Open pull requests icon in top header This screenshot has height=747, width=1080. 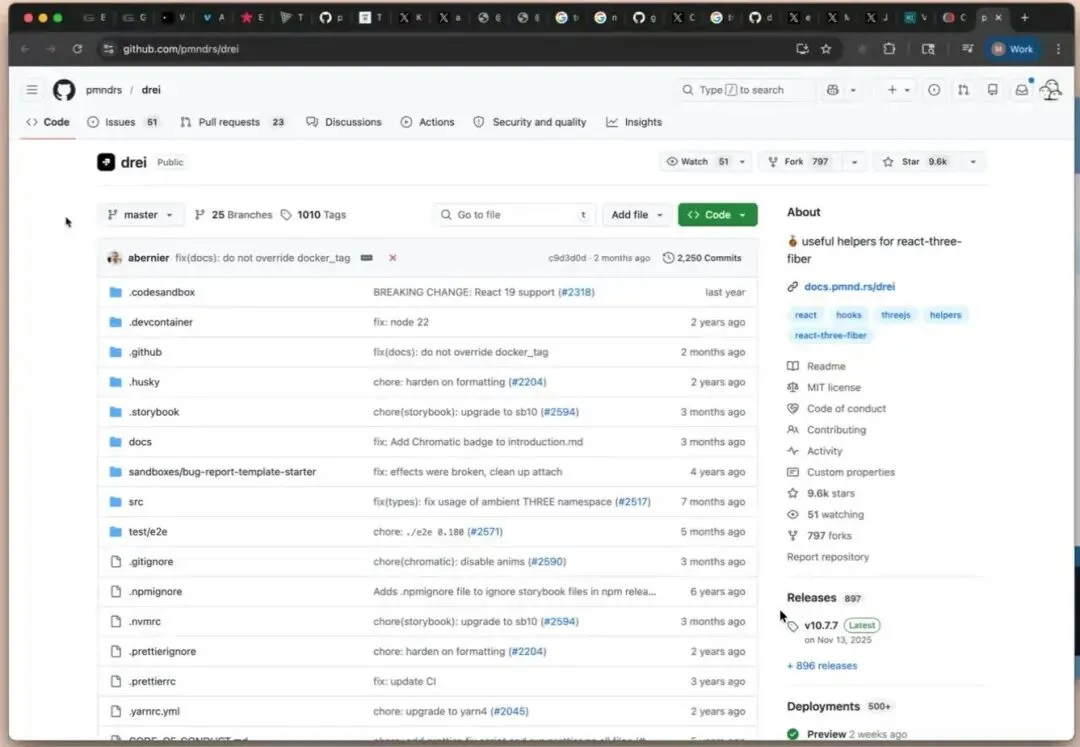(x=964, y=90)
